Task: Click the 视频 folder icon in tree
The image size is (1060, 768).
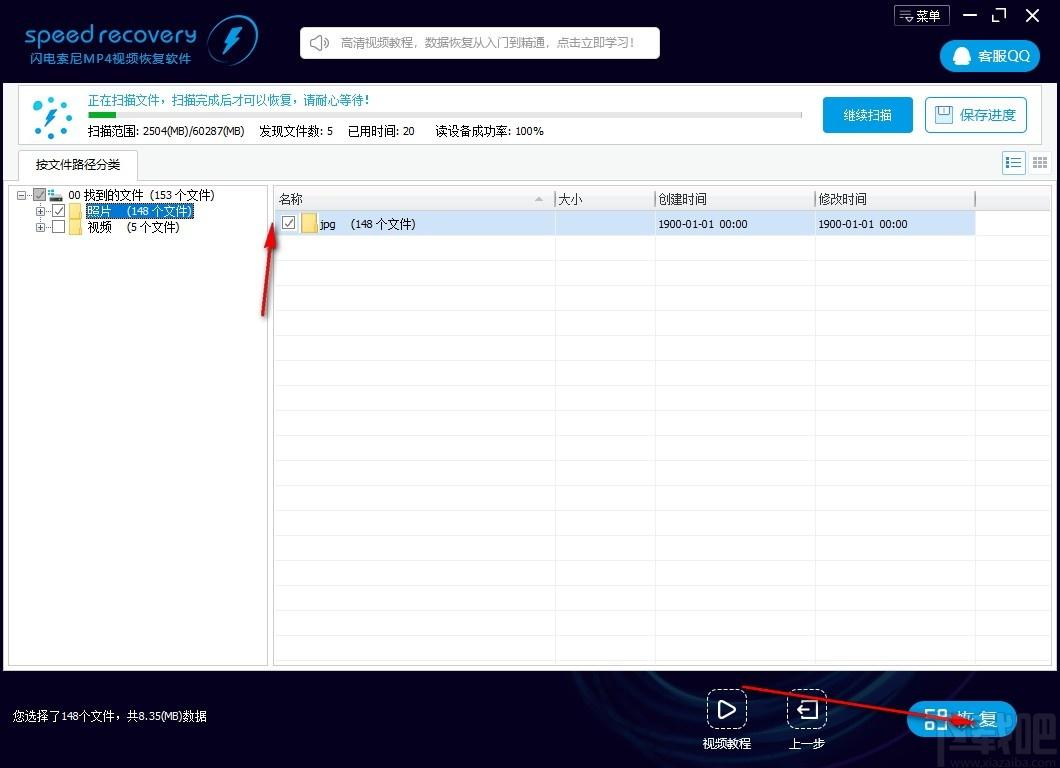Action: pos(75,227)
